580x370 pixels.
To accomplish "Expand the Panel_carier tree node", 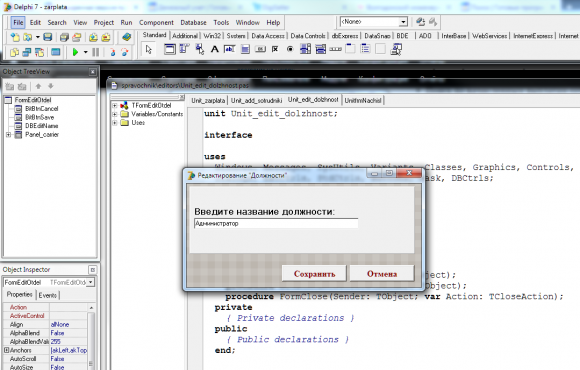I will [8, 135].
